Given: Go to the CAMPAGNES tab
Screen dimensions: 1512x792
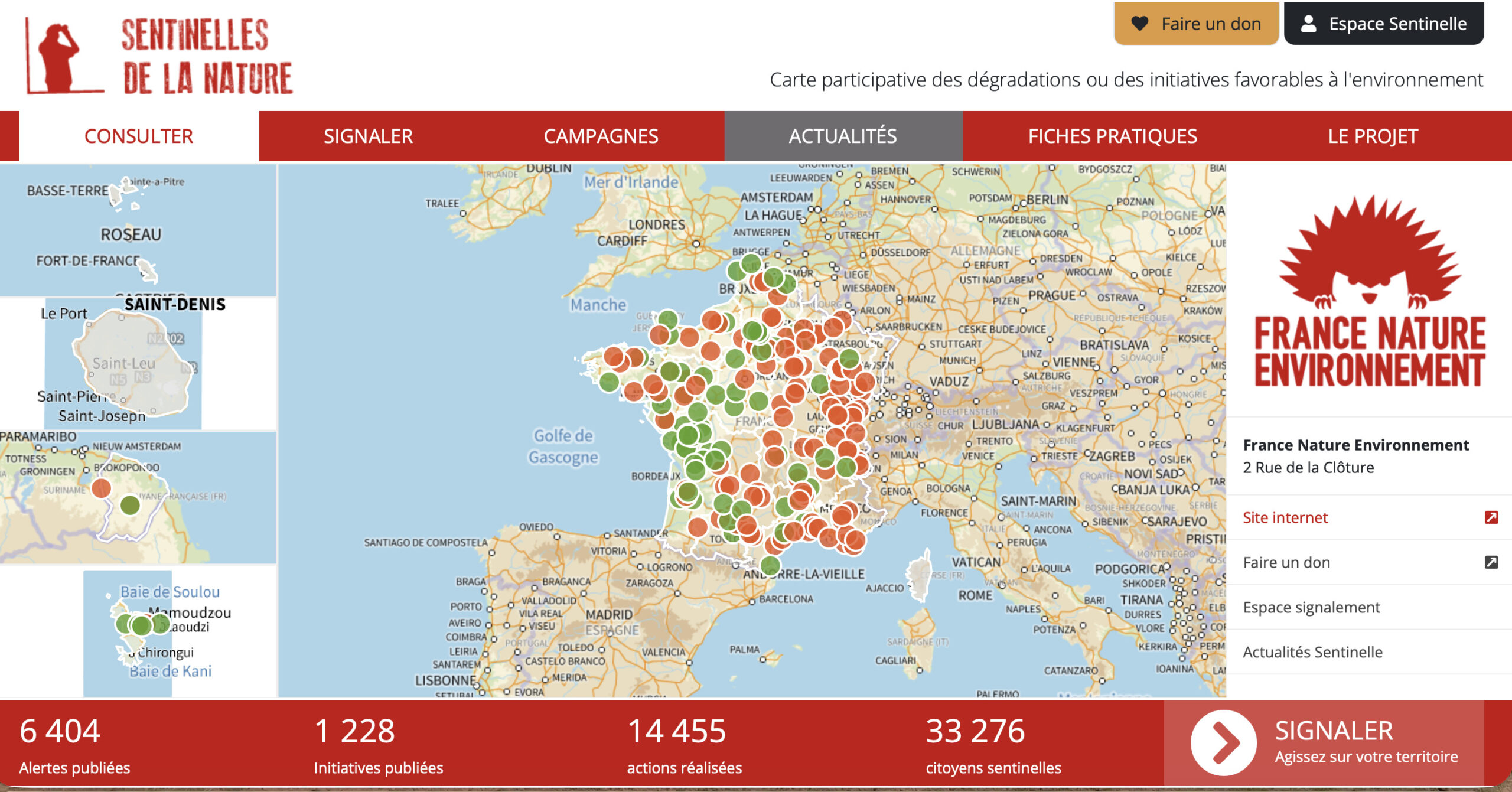Looking at the screenshot, I should pos(601,136).
